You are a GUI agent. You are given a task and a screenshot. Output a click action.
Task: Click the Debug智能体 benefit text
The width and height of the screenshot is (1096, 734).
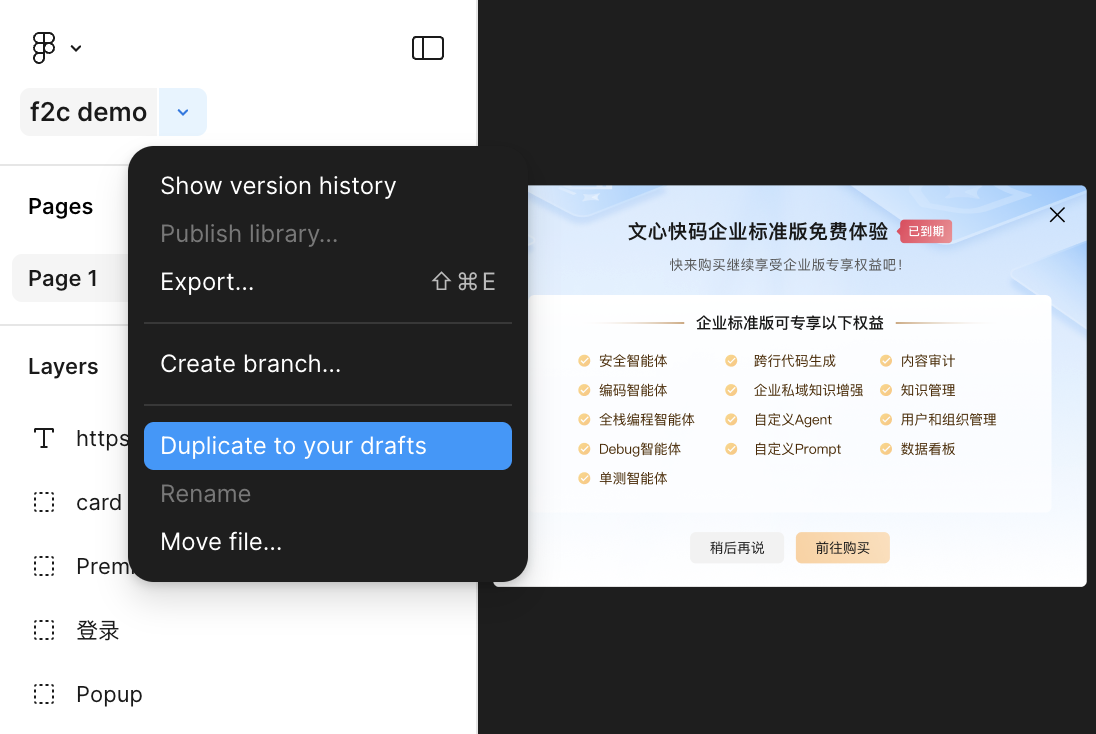tap(640, 449)
